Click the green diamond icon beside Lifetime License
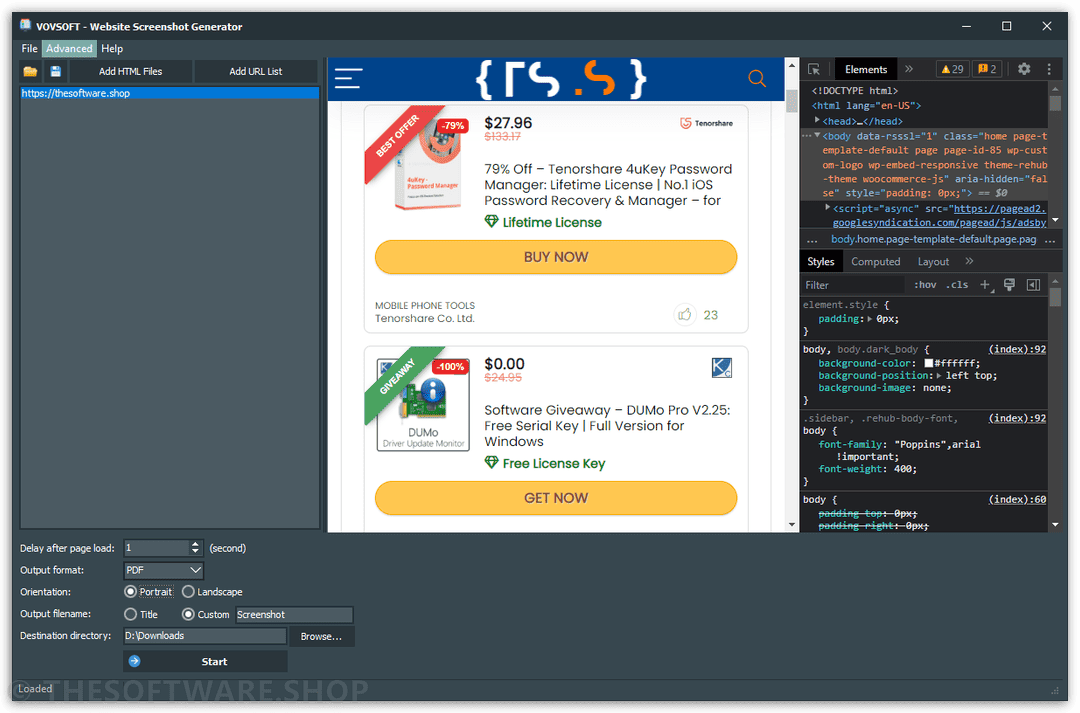Viewport: 1080px width, 713px height. 491,222
